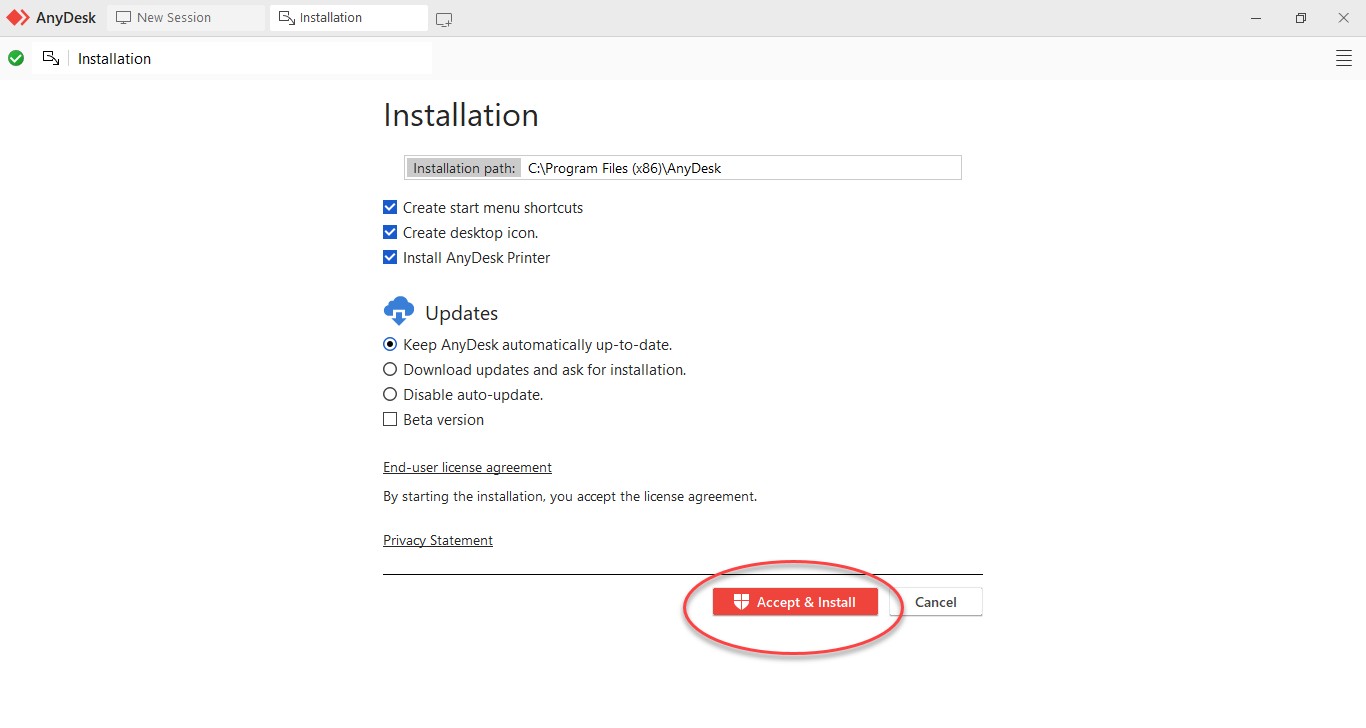Image resolution: width=1366 pixels, height=728 pixels.
Task: Open the hamburger menu icon
Action: point(1344,59)
